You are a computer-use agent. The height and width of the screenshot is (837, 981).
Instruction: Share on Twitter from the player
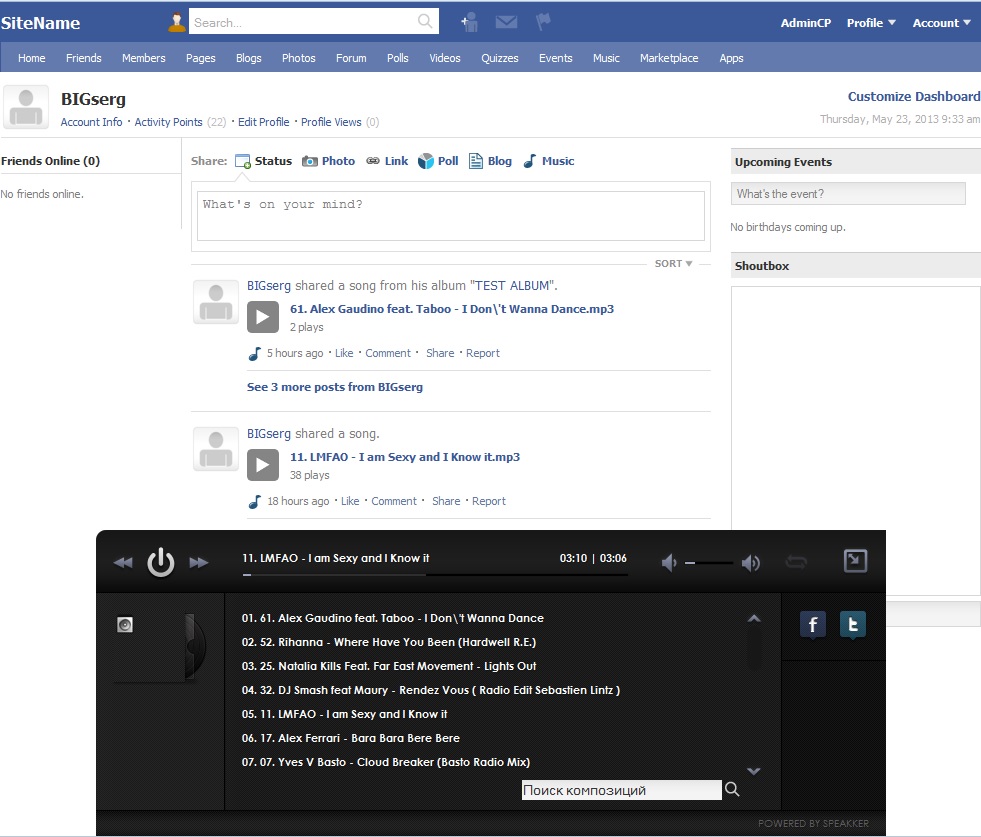[x=853, y=624]
